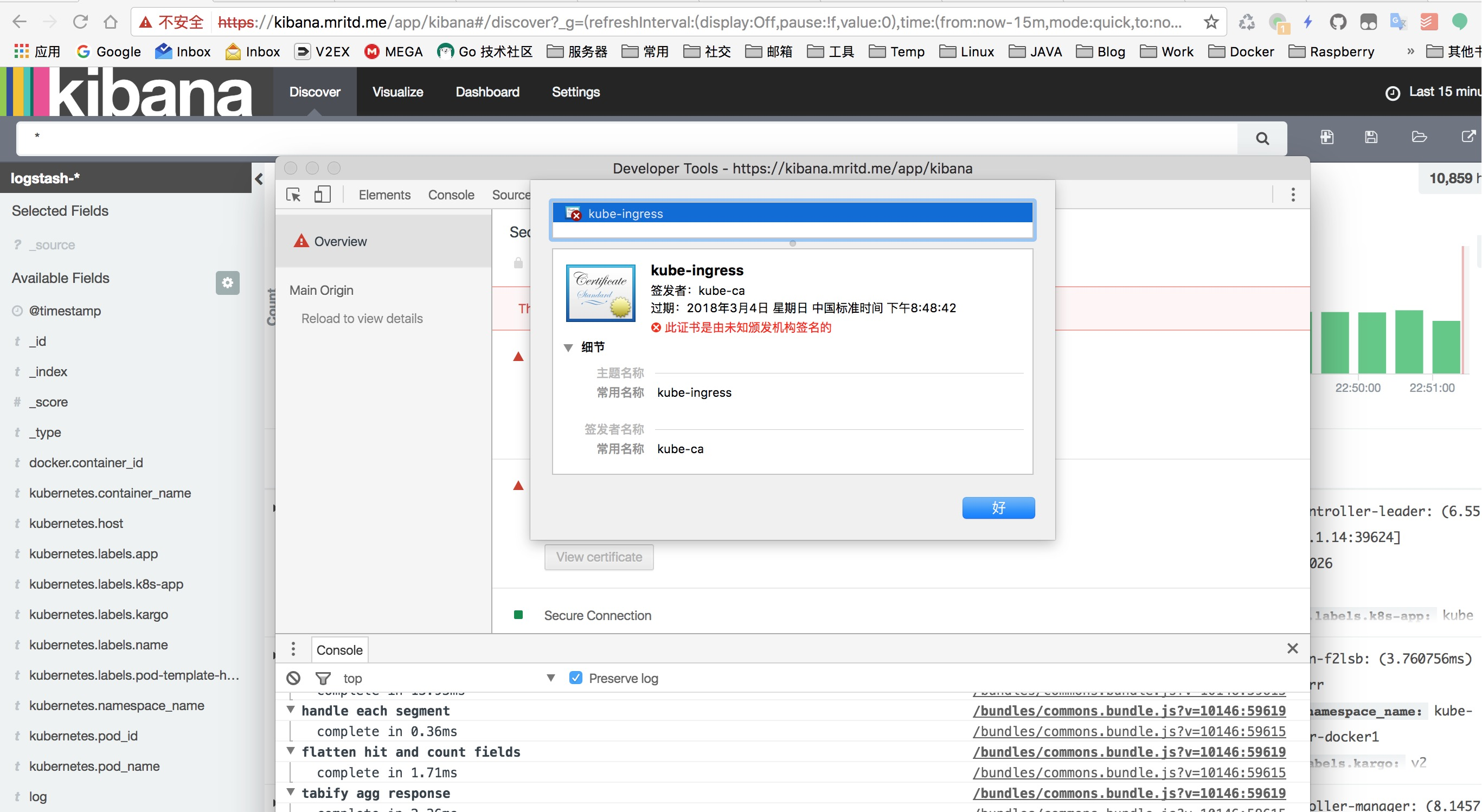Screen dimensions: 1482x812
Task: Click the Load Saved Search folder icon
Action: [x=1419, y=137]
